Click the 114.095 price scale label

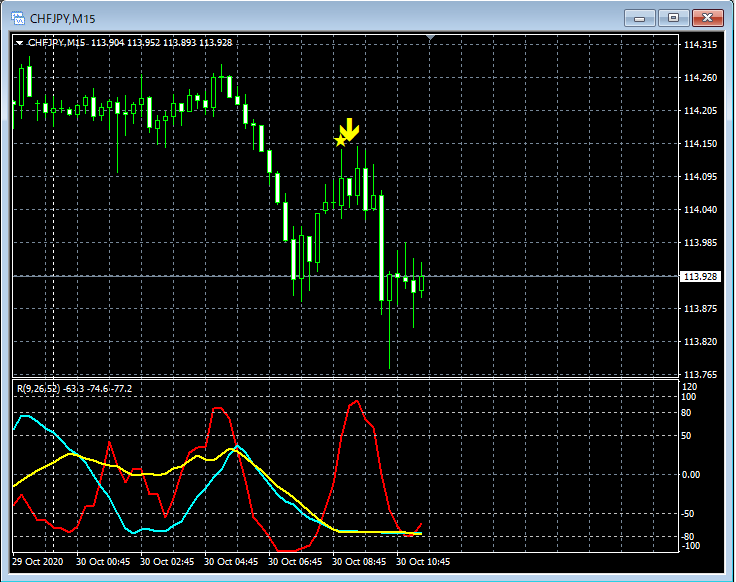coord(700,176)
